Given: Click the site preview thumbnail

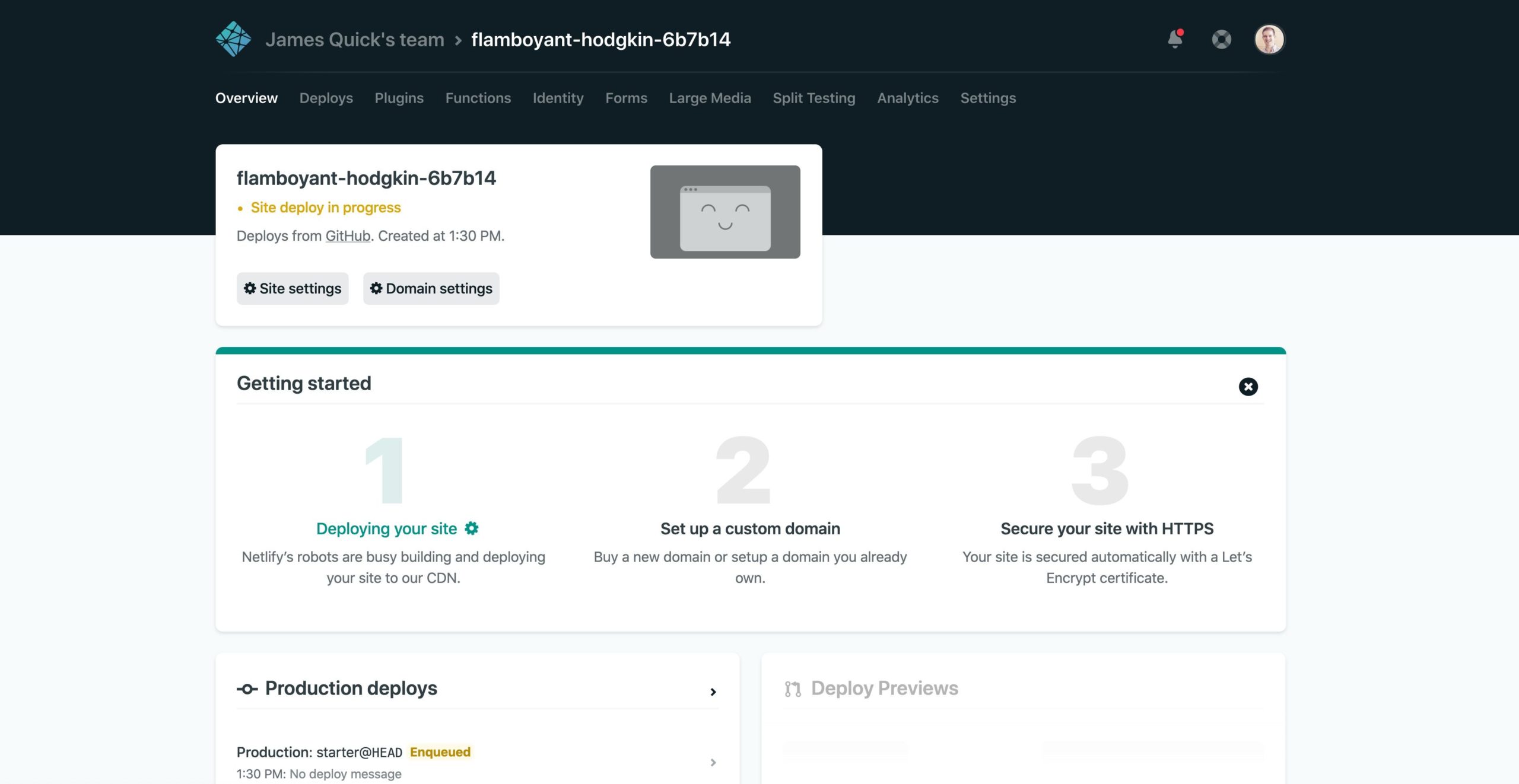Looking at the screenshot, I should (725, 212).
